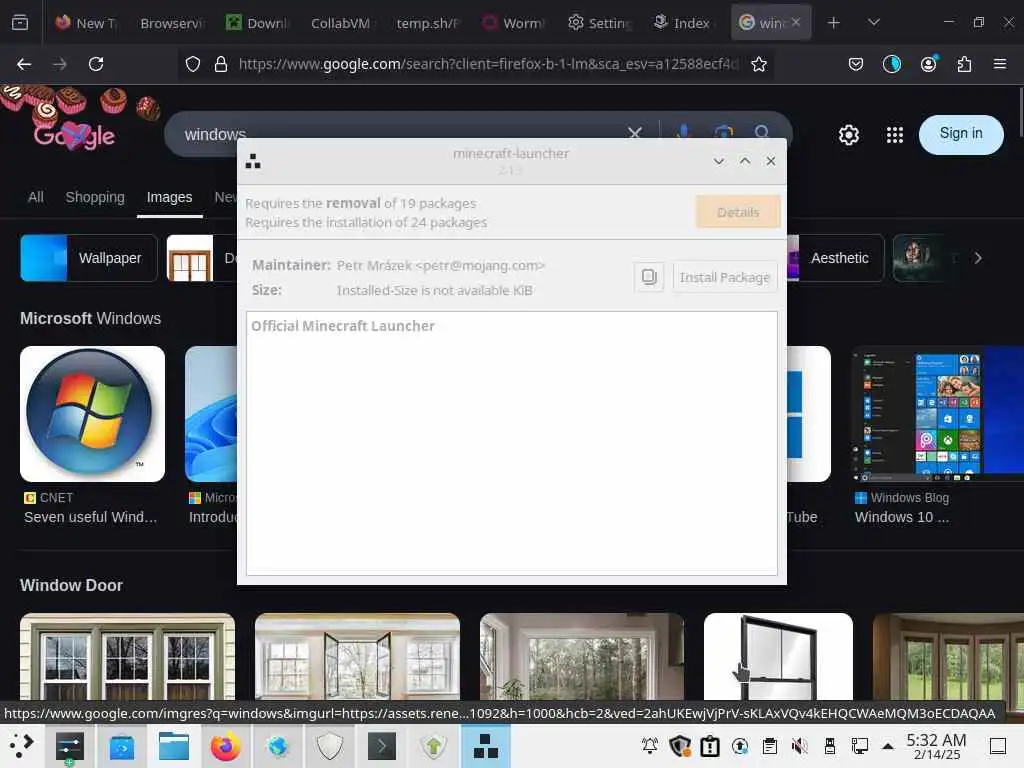Open the Windows Blog Windows 10 thumbnail
Screen dimensions: 1024x768
click(938, 414)
